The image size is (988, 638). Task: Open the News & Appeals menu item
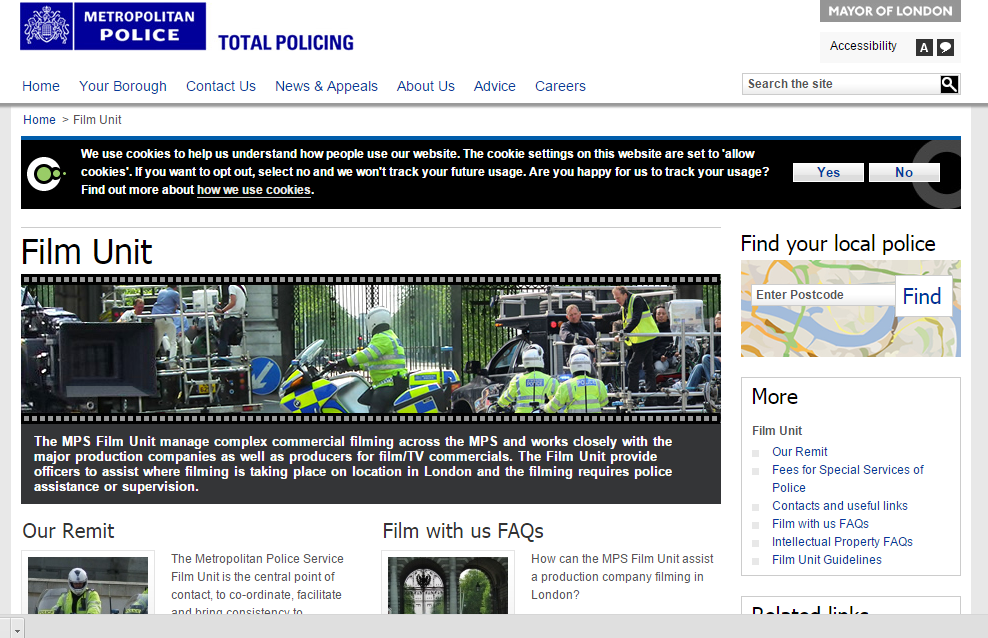[x=326, y=86]
